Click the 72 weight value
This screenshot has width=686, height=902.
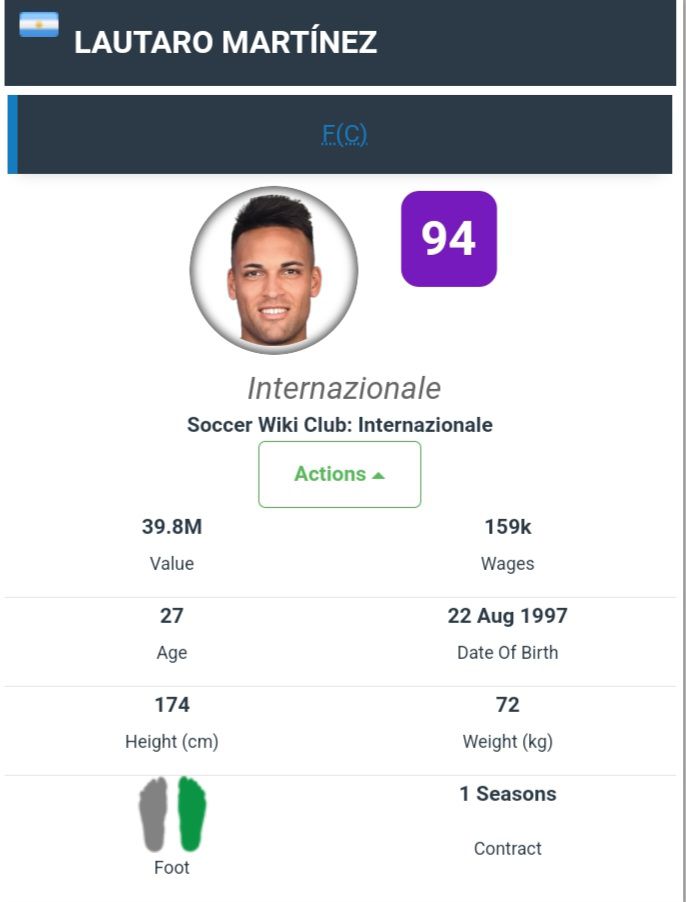(507, 705)
